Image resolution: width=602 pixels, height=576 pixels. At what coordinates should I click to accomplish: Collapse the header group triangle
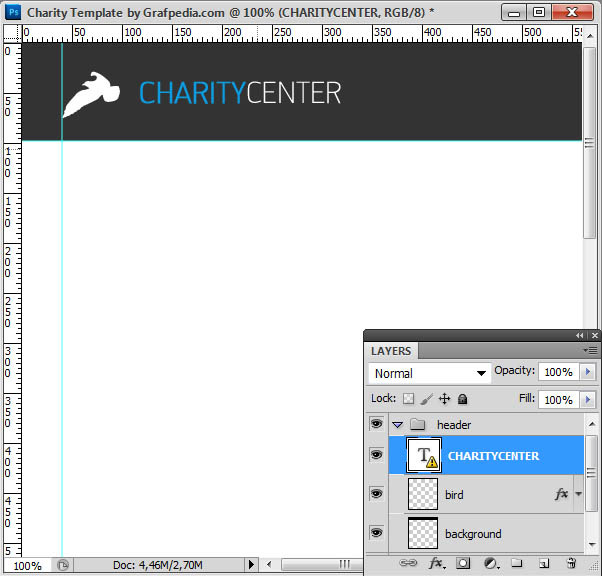(397, 425)
